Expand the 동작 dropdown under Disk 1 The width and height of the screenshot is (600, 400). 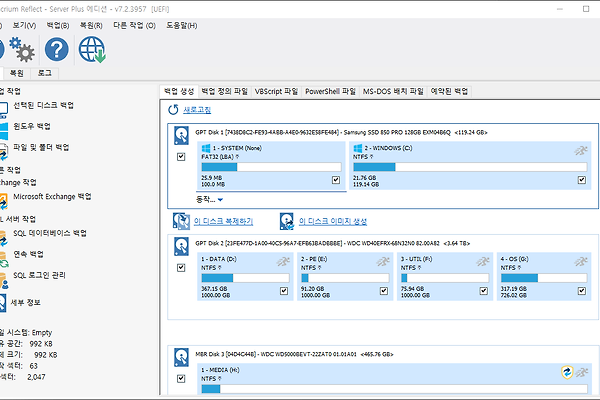pos(210,200)
